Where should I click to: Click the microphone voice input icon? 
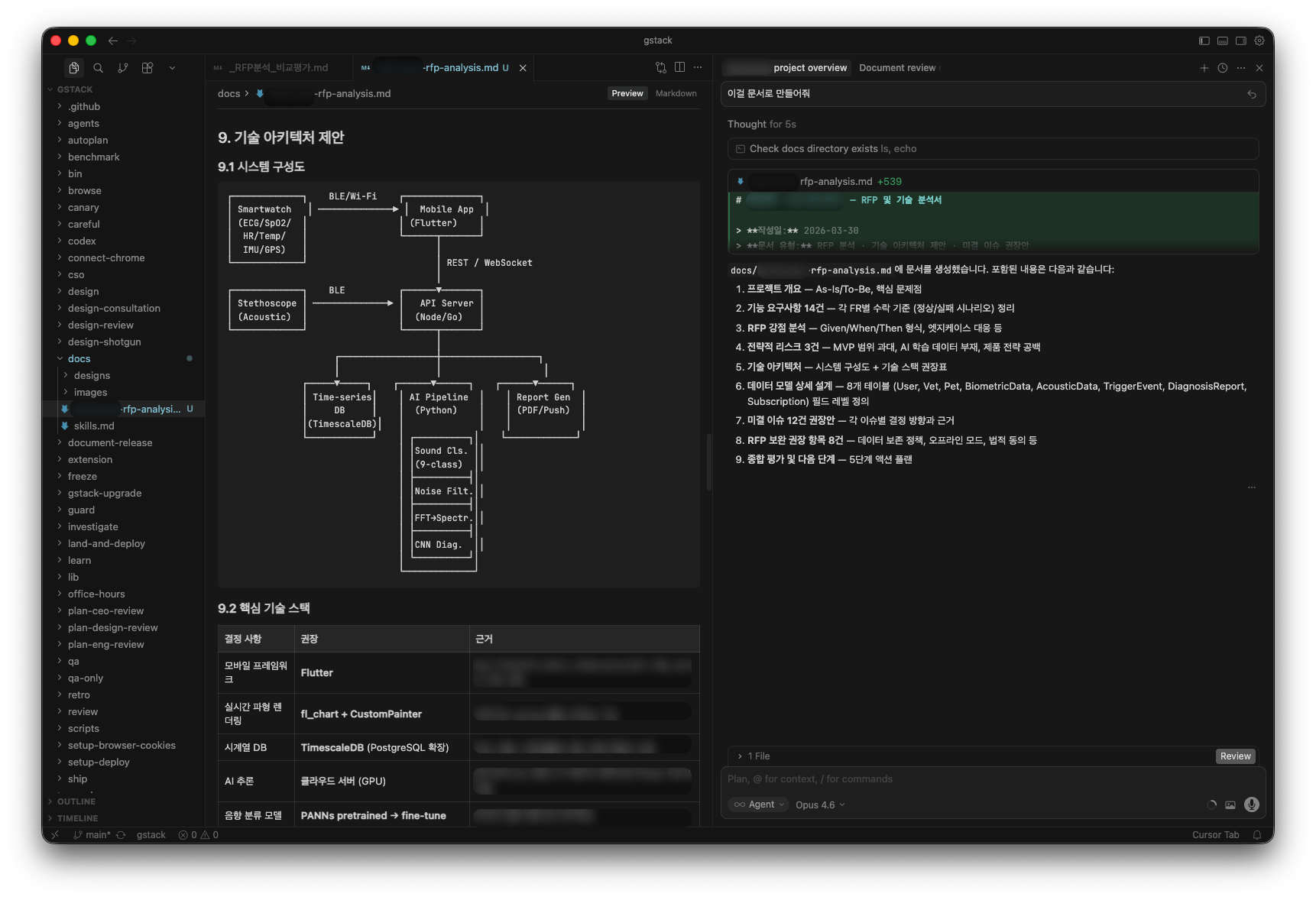[1252, 804]
